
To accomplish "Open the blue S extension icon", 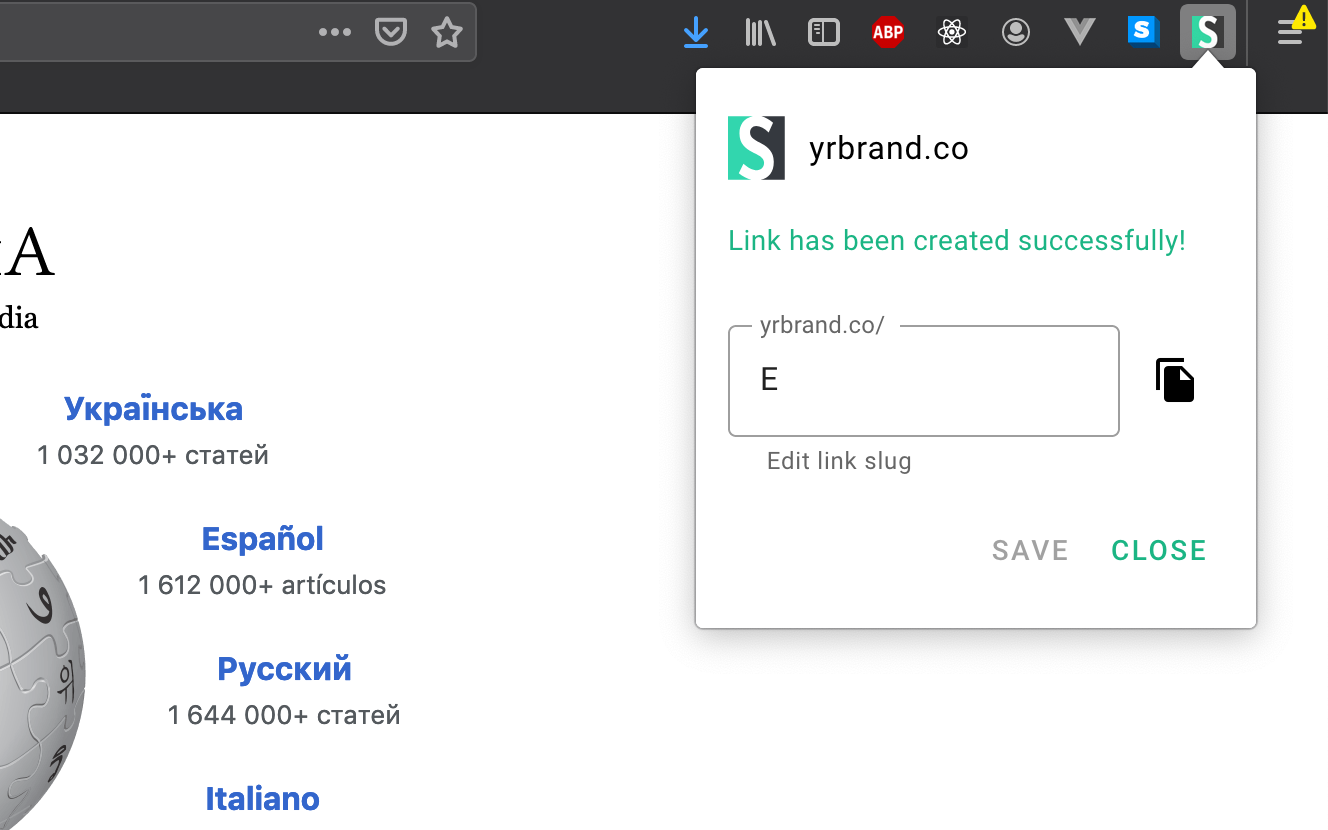I will 1143,32.
